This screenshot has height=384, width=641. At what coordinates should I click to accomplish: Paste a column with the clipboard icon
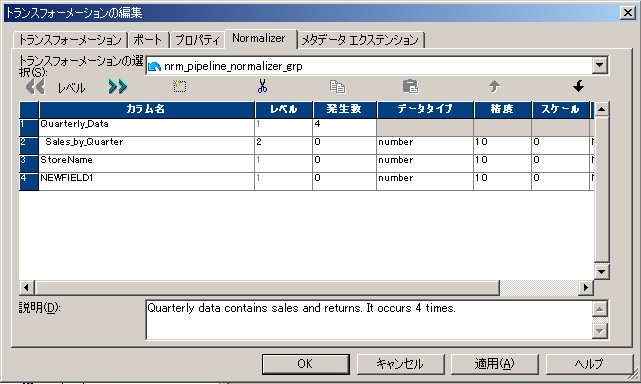coord(410,87)
